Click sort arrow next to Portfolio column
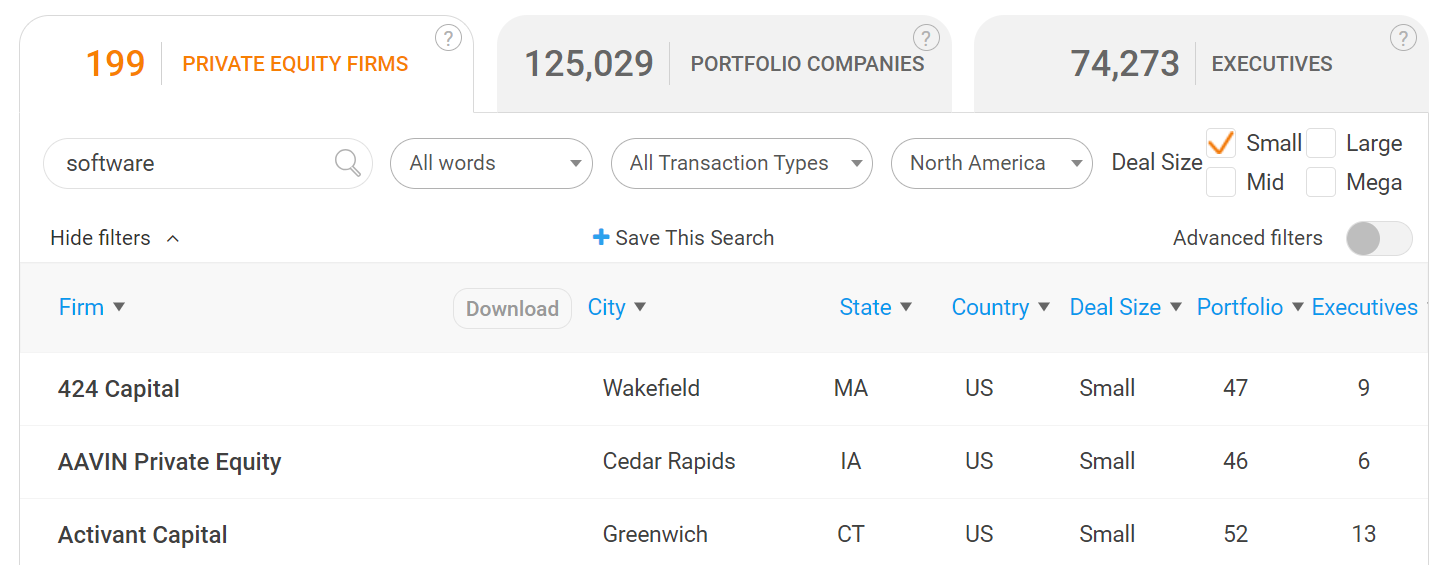This screenshot has width=1453, height=565. [x=1298, y=307]
